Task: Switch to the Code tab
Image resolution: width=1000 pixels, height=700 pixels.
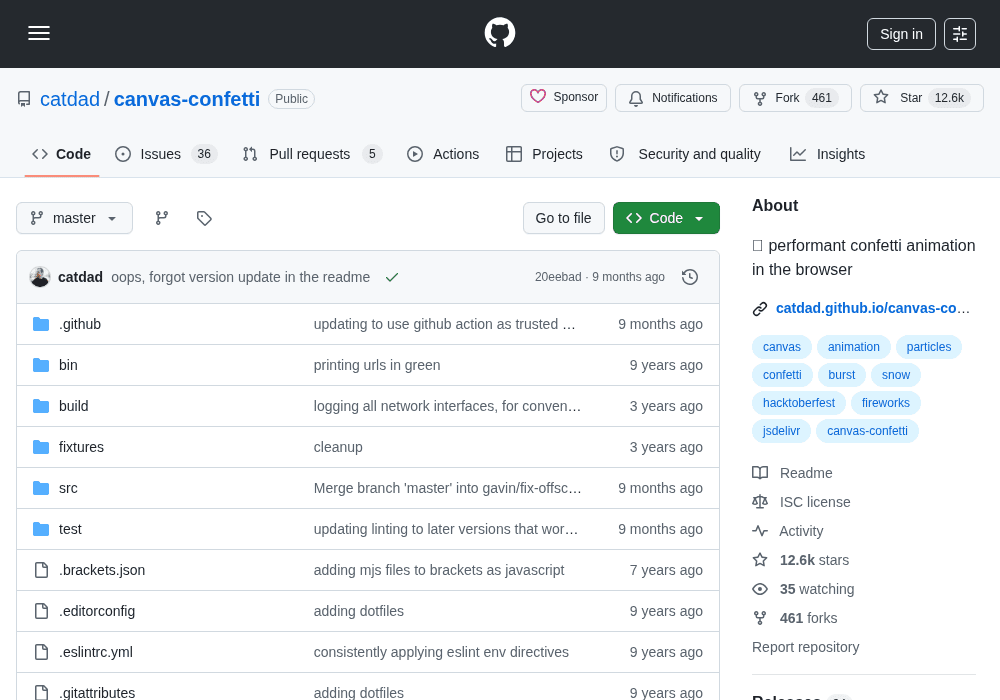Action: tap(62, 154)
